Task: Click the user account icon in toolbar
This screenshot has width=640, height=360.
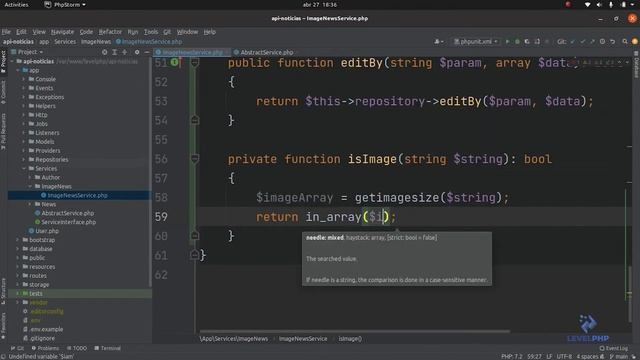Action: click(x=438, y=42)
